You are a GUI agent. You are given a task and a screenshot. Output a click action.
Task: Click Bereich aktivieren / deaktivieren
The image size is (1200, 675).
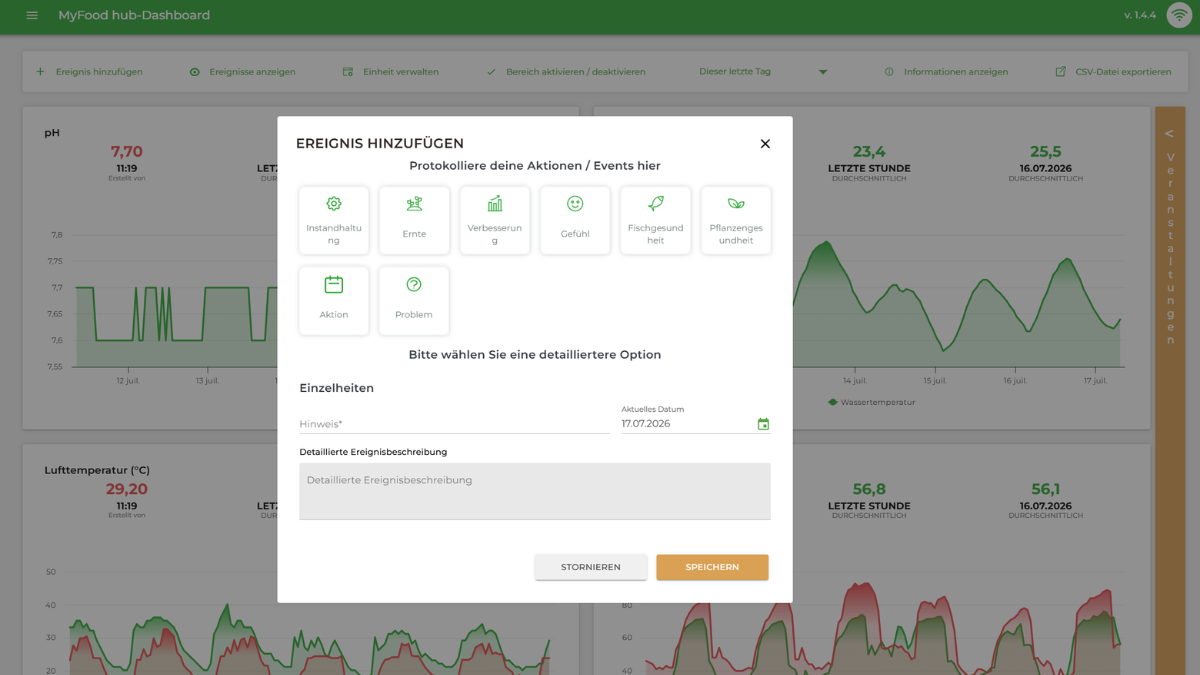576,72
